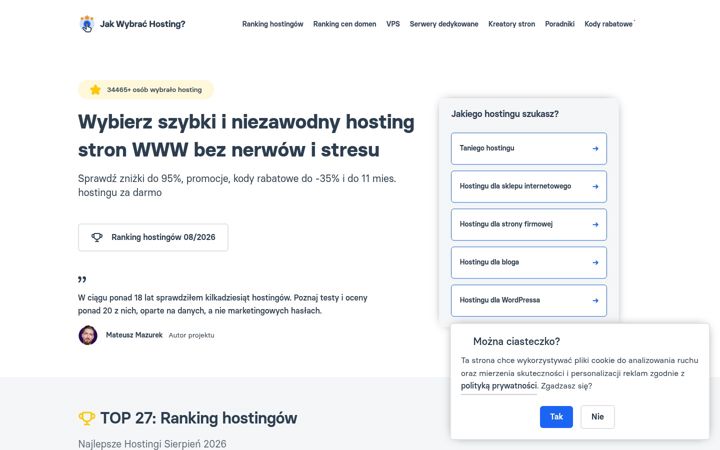Image resolution: width=720 pixels, height=450 pixels.
Task: Open the Serwery dedykowane menu item
Action: [444, 24]
